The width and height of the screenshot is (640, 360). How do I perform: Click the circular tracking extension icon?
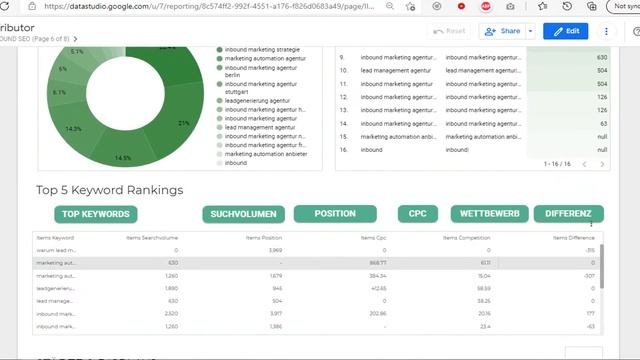pyautogui.click(x=437, y=6)
